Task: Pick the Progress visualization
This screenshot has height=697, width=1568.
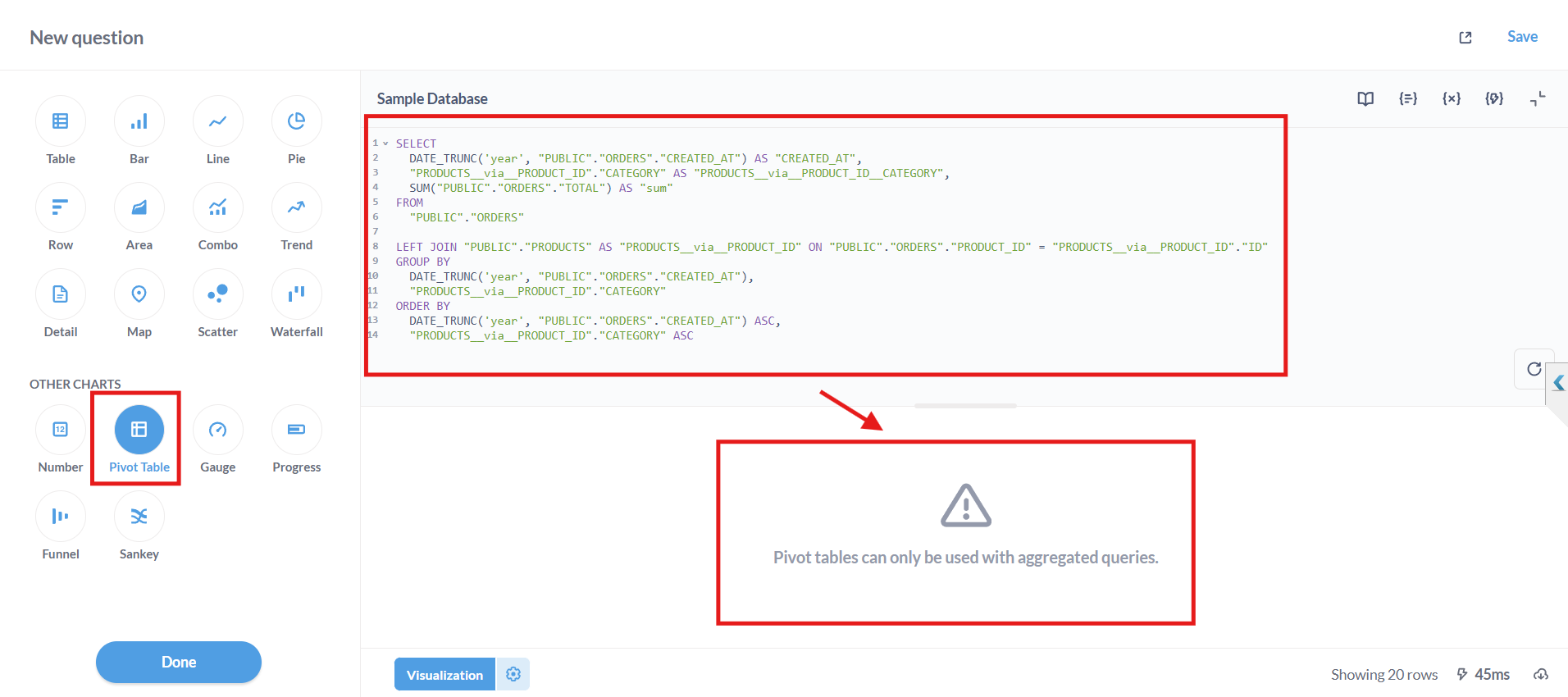Action: (297, 430)
